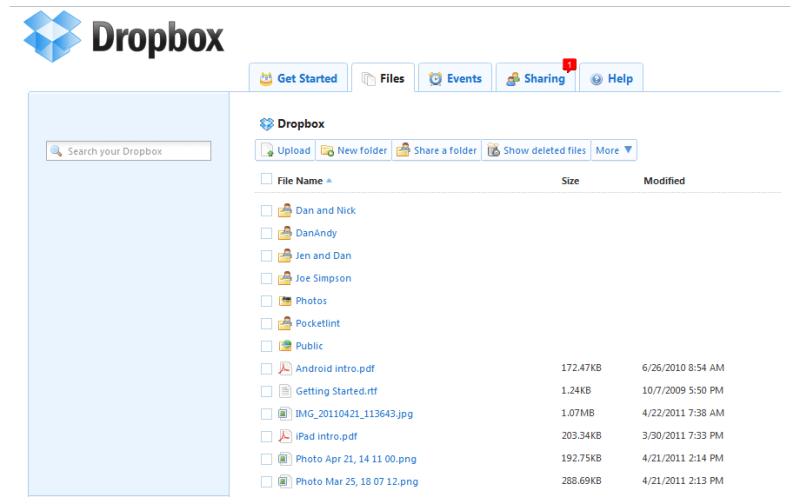The image size is (800, 504).
Task: Click image icon for Photo Mar 25 png
Action: click(x=284, y=481)
